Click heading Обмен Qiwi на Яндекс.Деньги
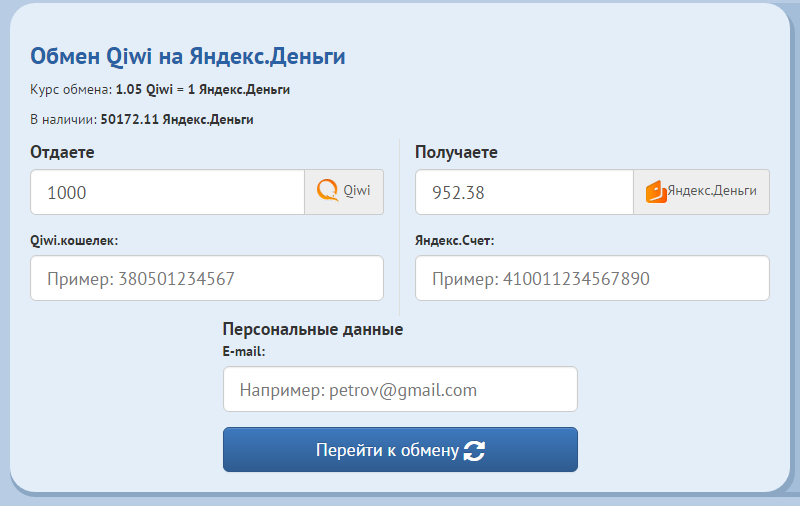The width and height of the screenshot is (800, 506). pyautogui.click(x=188, y=56)
